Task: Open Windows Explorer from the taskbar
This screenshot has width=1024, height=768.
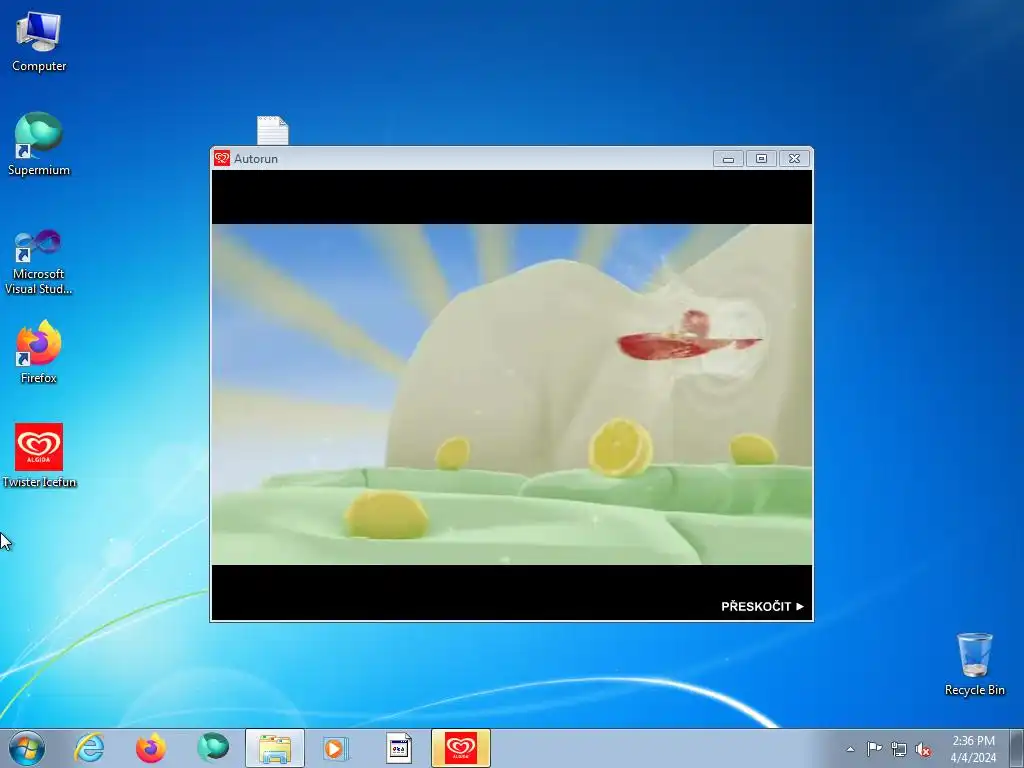Action: pyautogui.click(x=275, y=748)
